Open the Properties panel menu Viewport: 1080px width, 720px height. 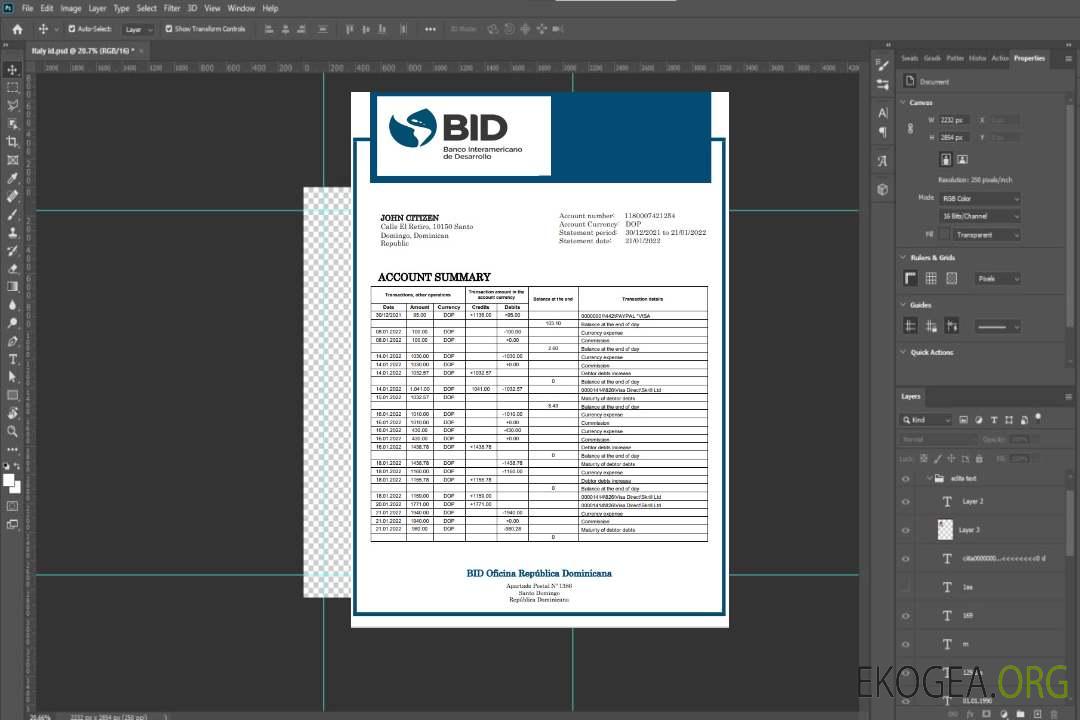pos(1068,59)
